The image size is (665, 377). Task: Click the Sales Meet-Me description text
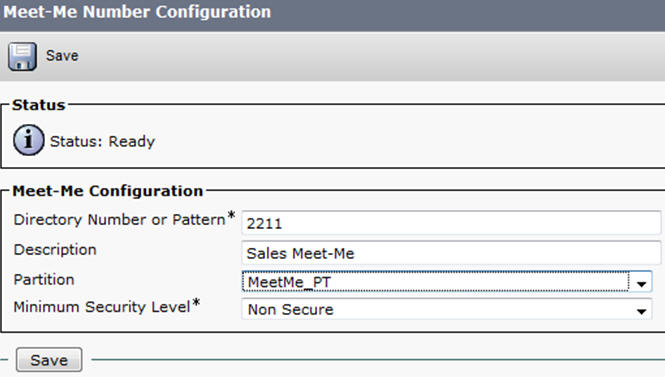(300, 254)
